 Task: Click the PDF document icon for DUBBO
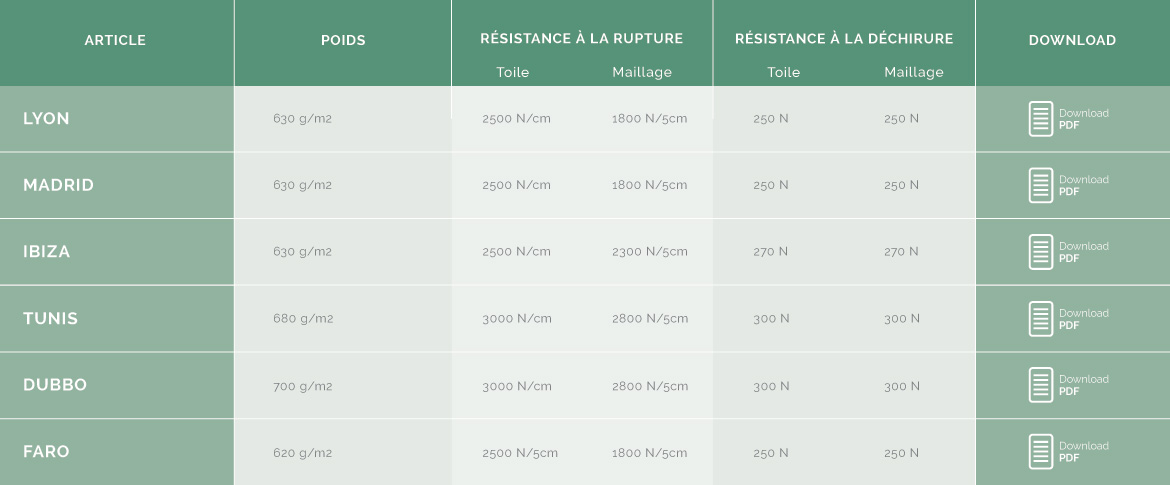pyautogui.click(x=1041, y=385)
